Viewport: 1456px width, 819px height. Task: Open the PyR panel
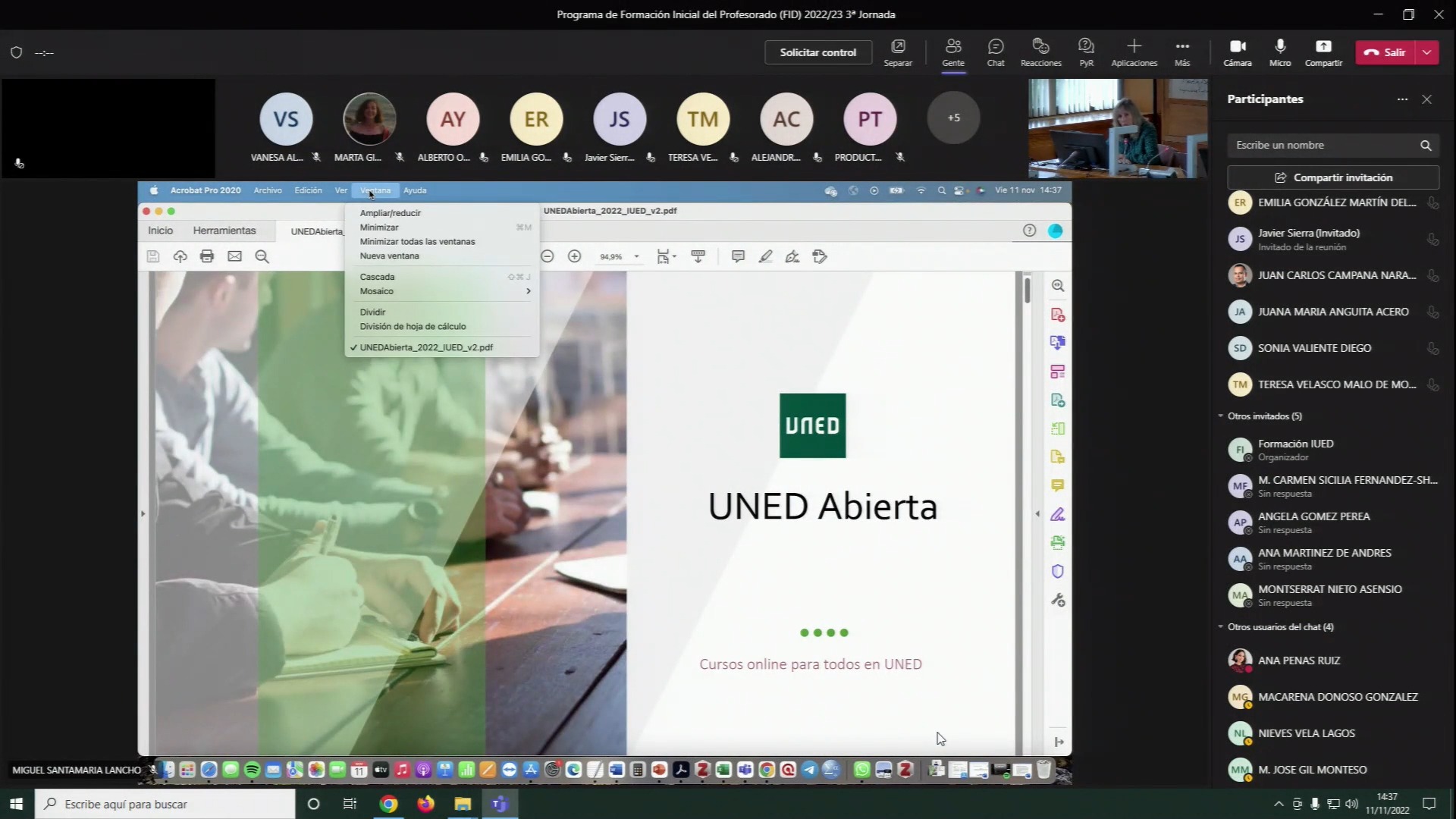pos(1086,52)
